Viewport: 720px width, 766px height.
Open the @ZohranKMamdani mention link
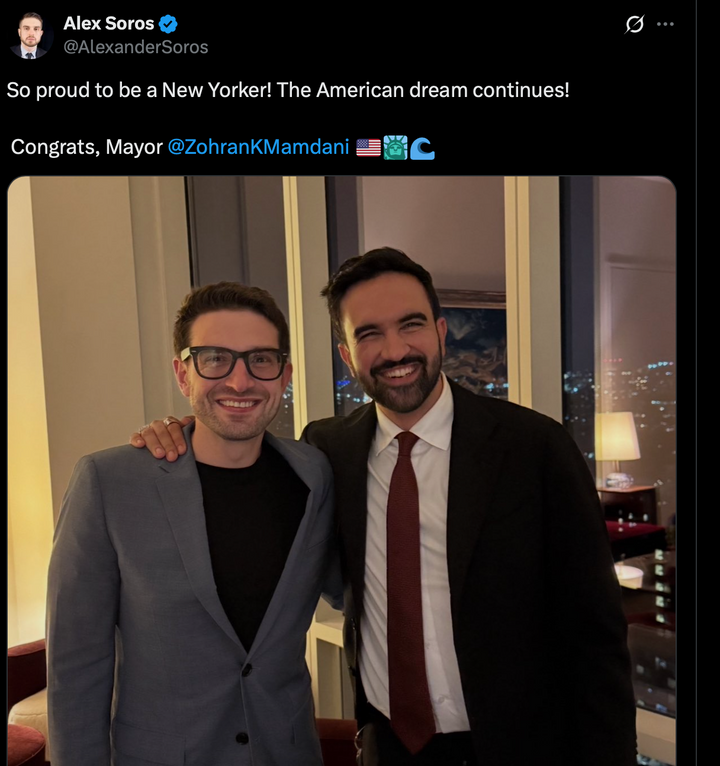[258, 147]
